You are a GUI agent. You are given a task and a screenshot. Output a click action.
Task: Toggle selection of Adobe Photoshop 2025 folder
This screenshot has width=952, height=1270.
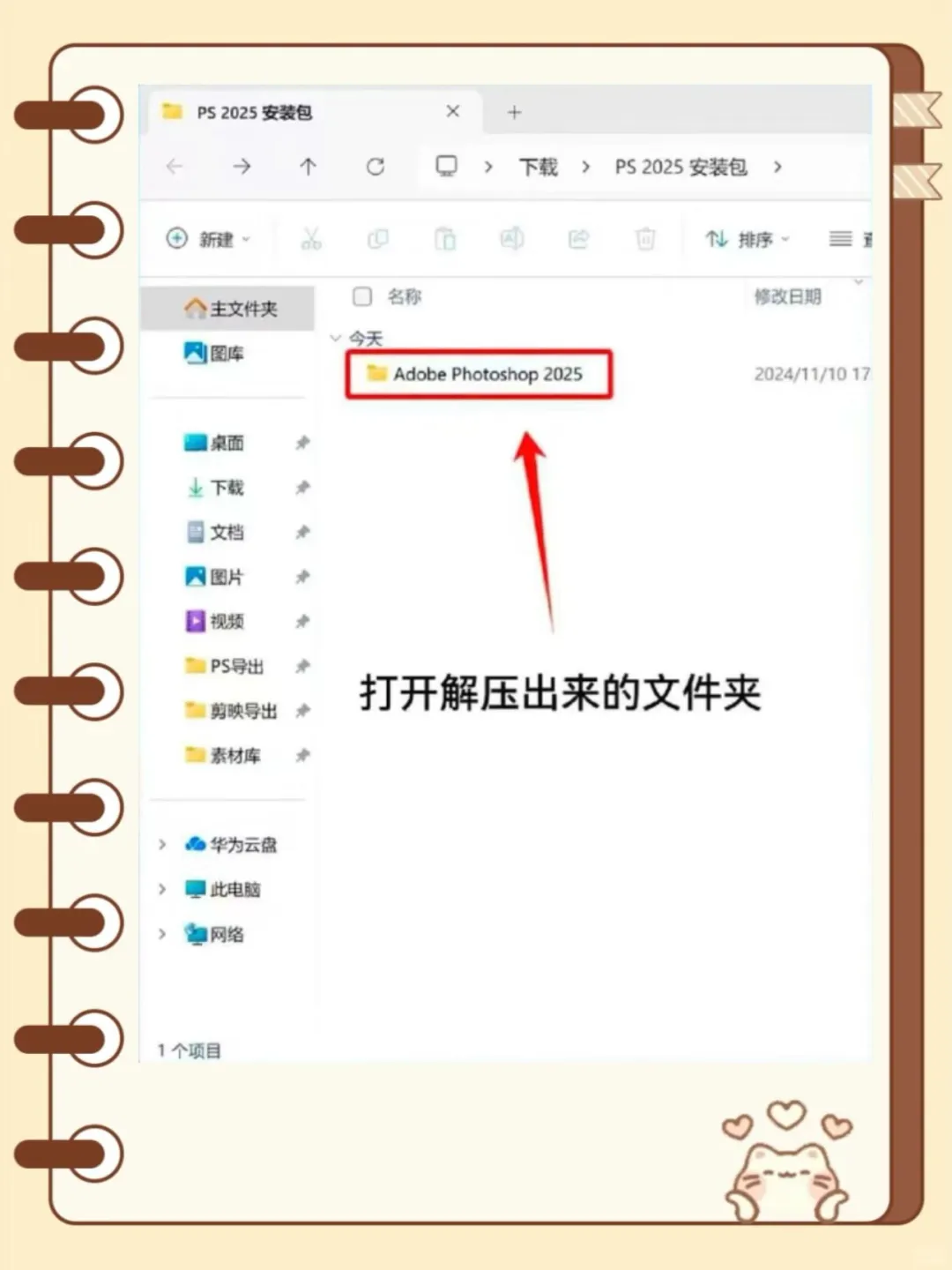click(361, 373)
